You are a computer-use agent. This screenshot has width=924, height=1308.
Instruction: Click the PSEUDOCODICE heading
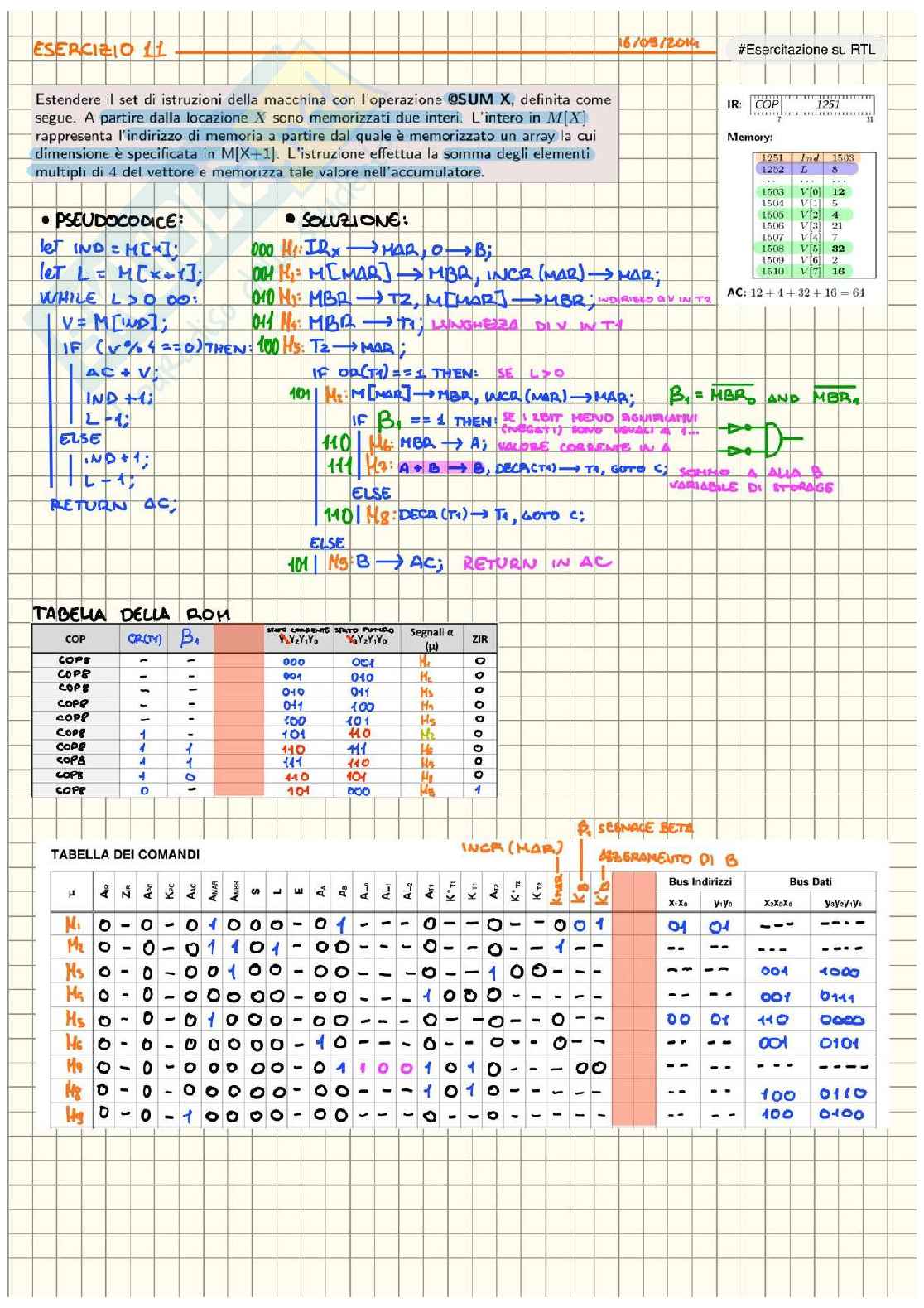tap(113, 220)
